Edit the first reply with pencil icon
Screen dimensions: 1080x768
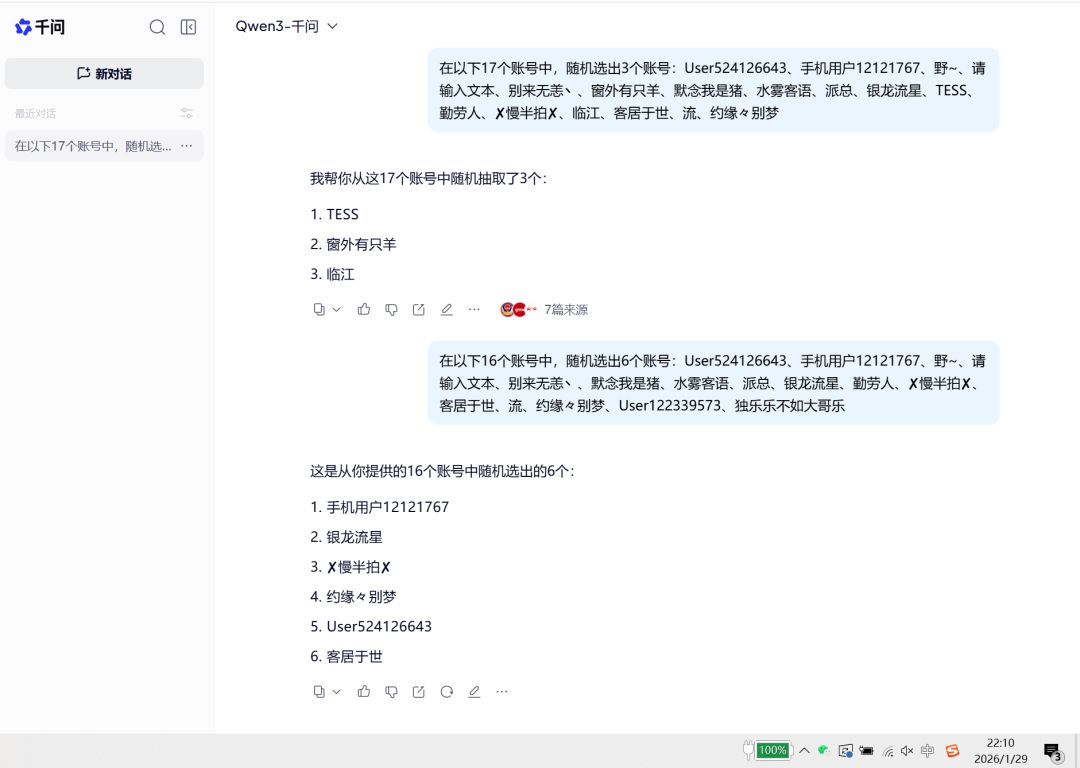click(446, 309)
